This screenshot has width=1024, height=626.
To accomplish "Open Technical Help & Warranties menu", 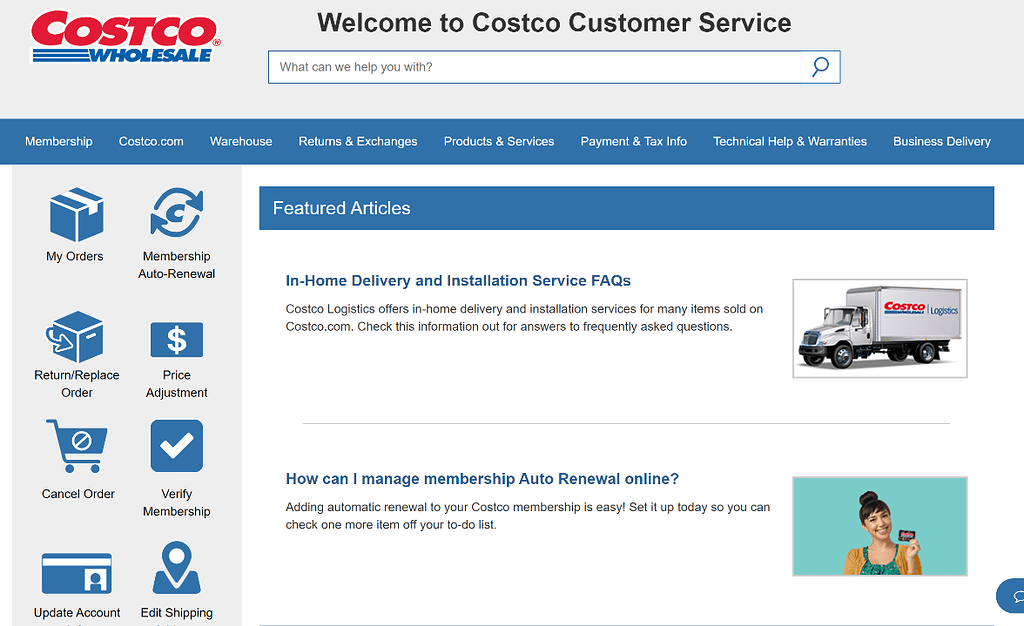I will pyautogui.click(x=790, y=142).
